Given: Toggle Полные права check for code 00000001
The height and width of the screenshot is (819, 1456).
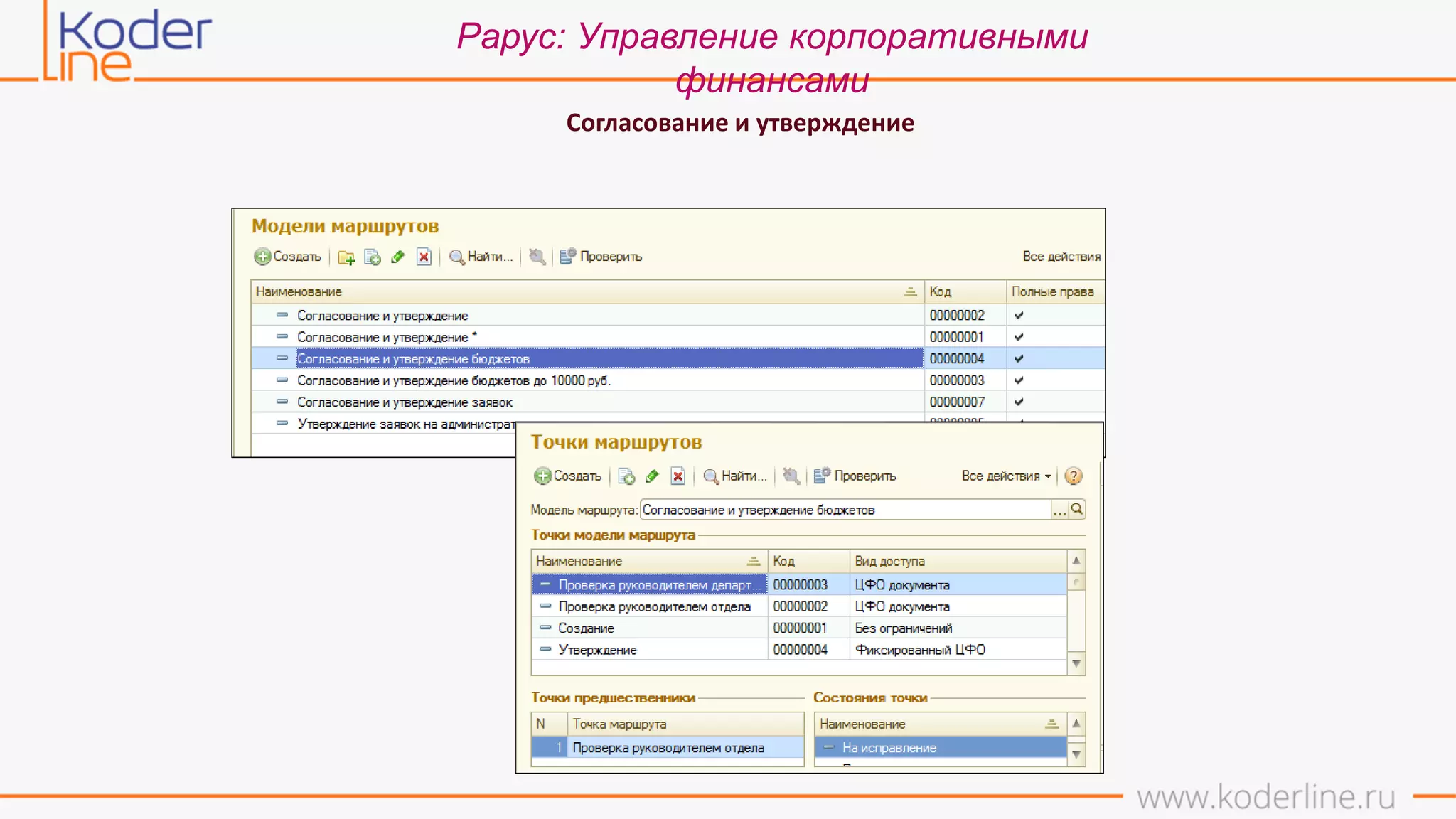Looking at the screenshot, I should [x=1019, y=337].
